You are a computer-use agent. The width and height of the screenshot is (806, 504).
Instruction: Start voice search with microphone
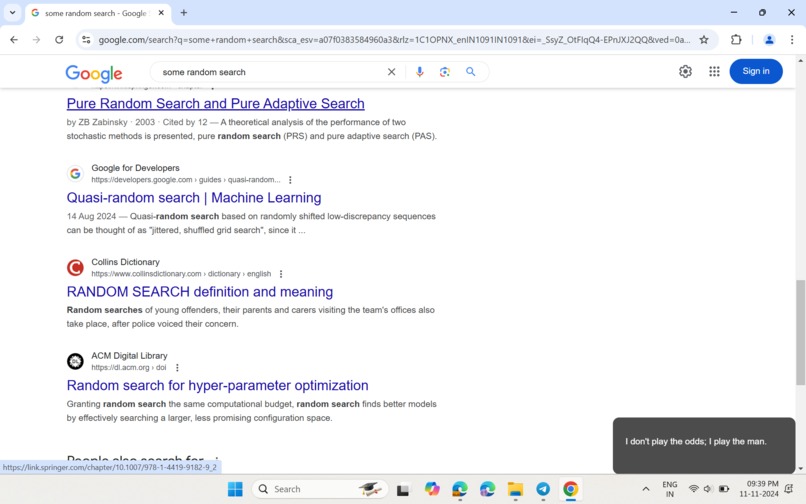point(419,72)
